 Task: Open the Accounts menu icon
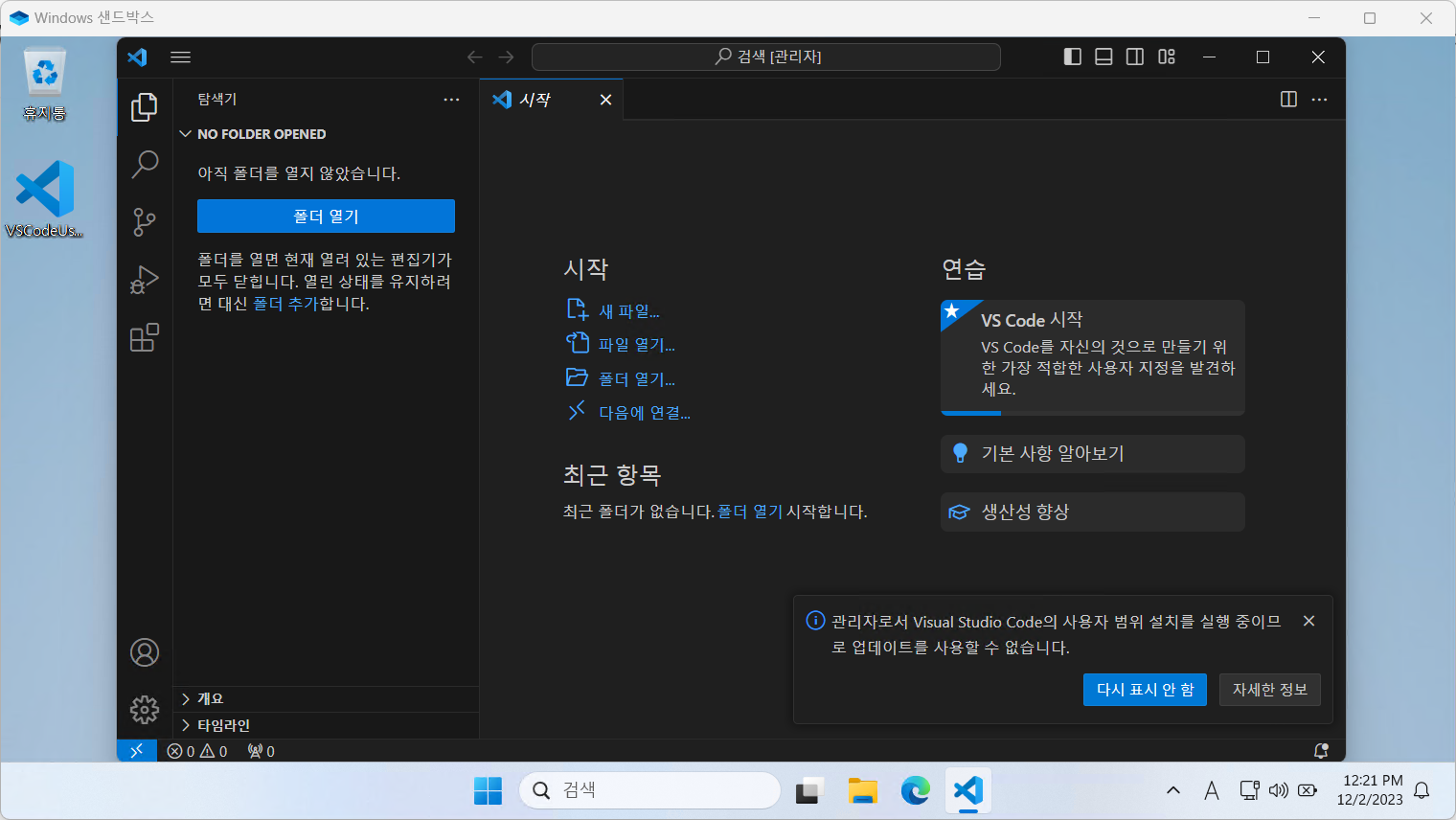[145, 652]
